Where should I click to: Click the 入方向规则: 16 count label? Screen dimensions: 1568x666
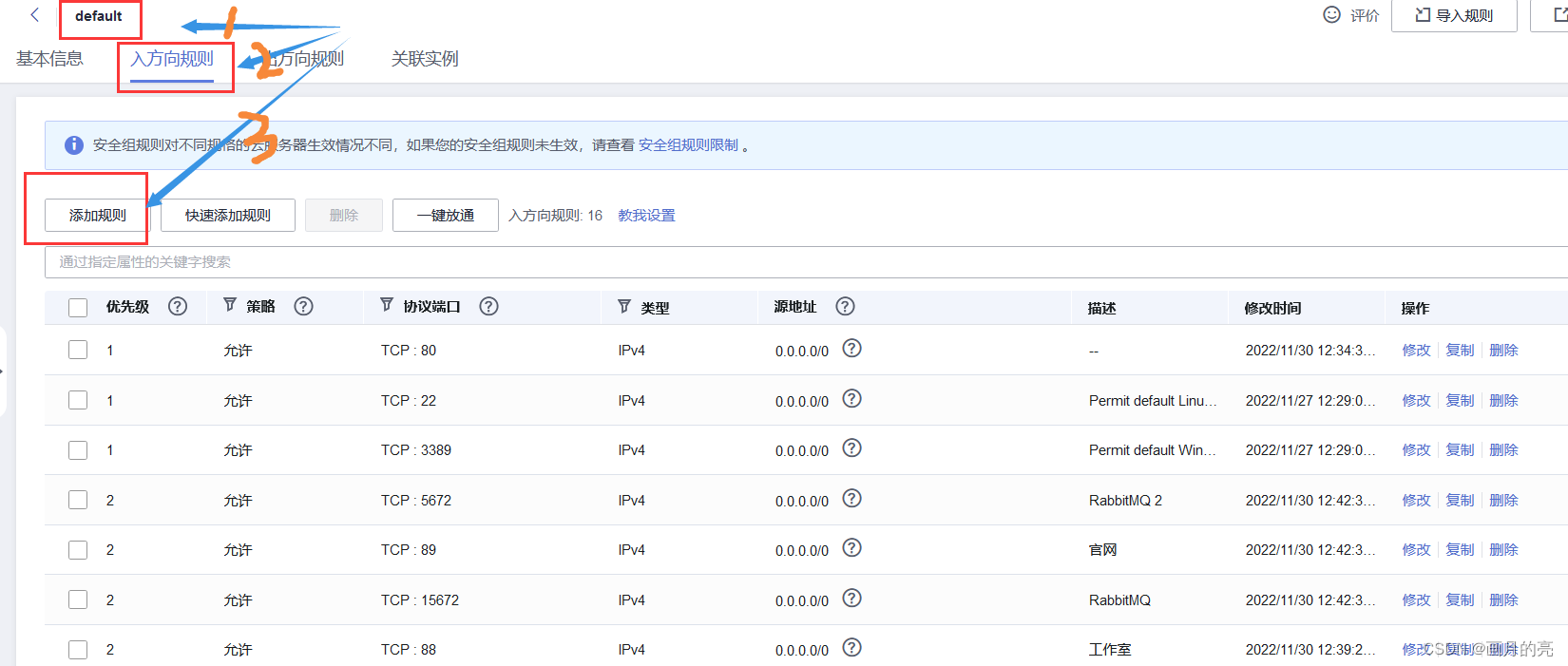tap(555, 216)
